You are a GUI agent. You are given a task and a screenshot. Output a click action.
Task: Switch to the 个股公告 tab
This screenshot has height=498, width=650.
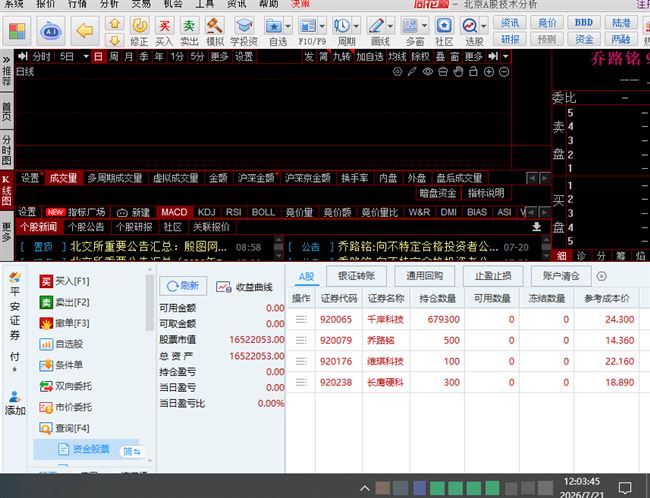86,227
